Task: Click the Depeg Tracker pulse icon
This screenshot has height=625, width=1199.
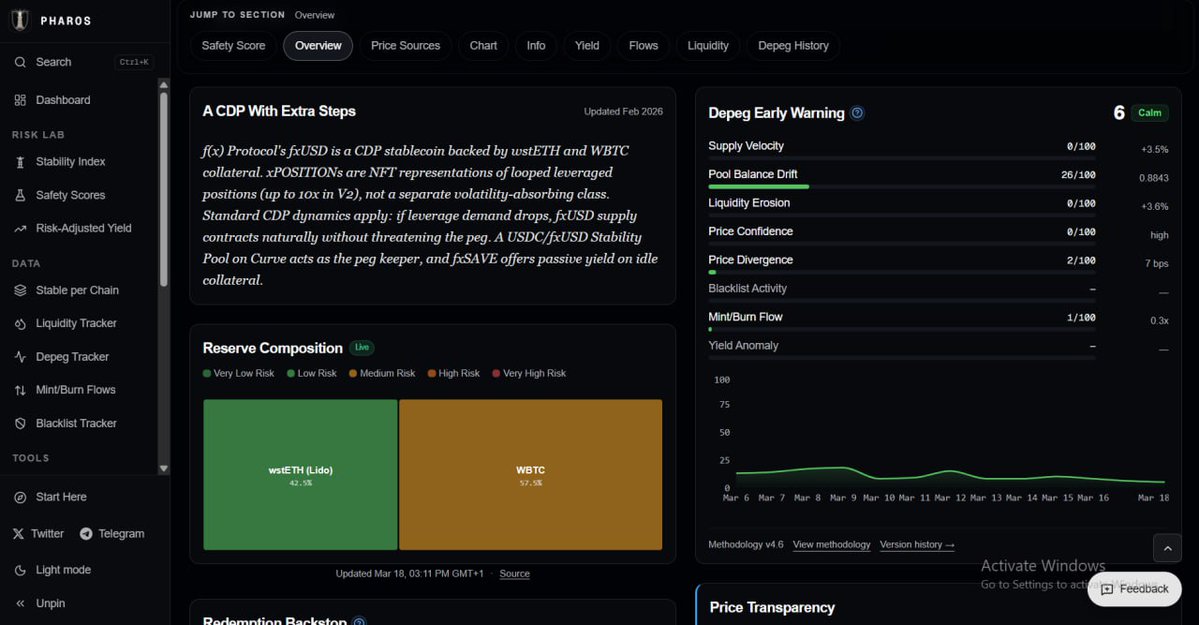Action: click(x=21, y=357)
